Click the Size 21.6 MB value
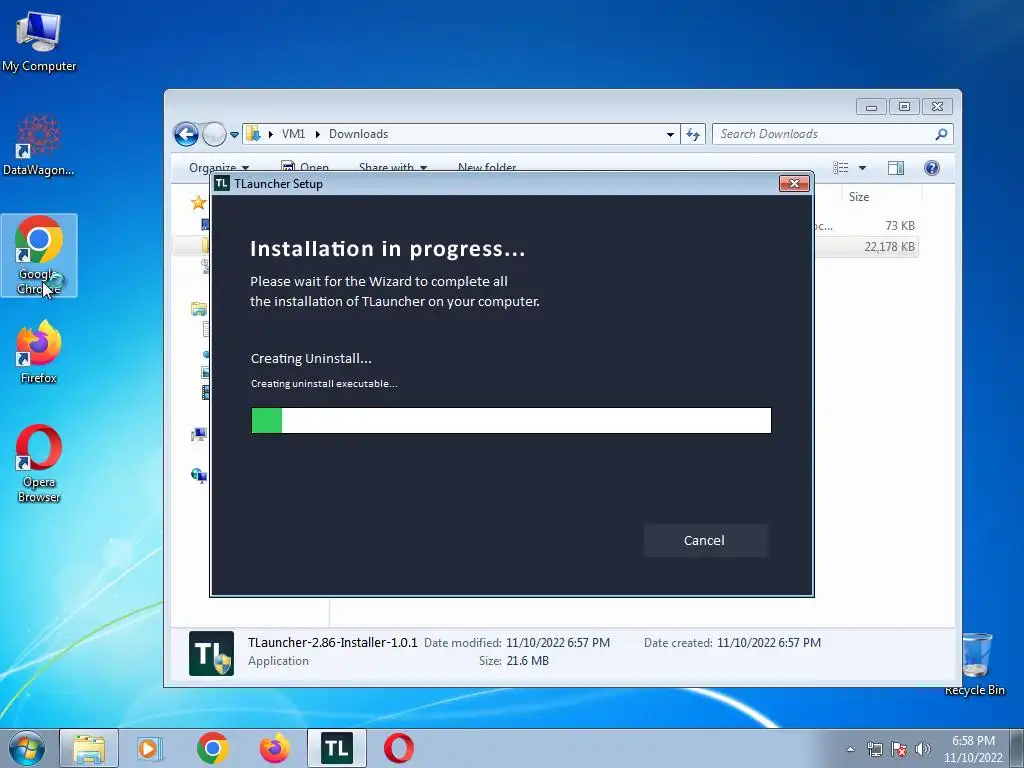1024x768 pixels. [527, 661]
